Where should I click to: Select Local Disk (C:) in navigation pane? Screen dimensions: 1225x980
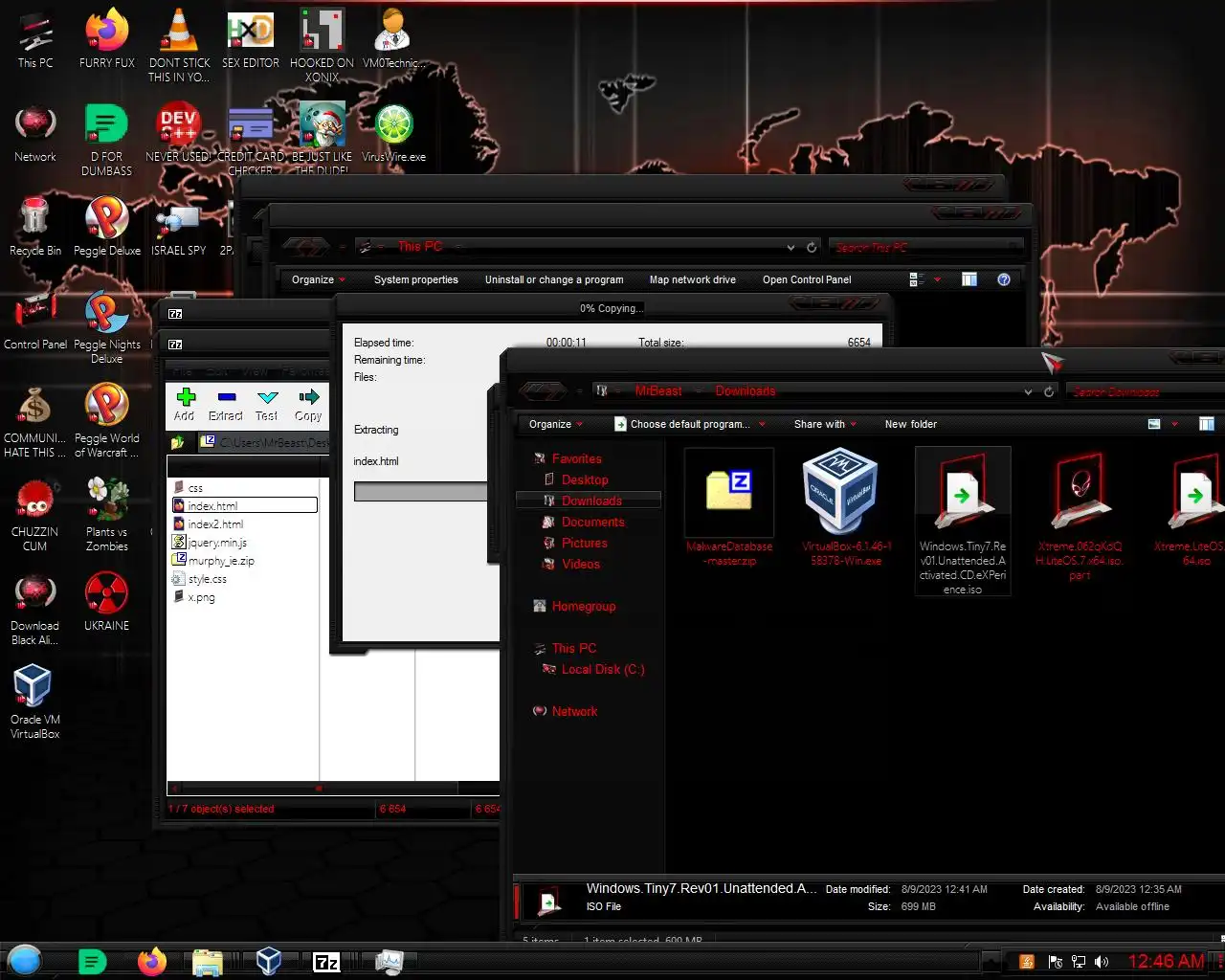point(603,669)
